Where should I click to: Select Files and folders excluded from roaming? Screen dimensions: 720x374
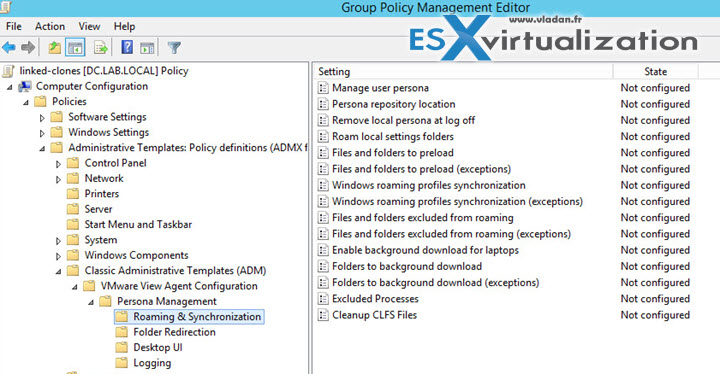422,218
